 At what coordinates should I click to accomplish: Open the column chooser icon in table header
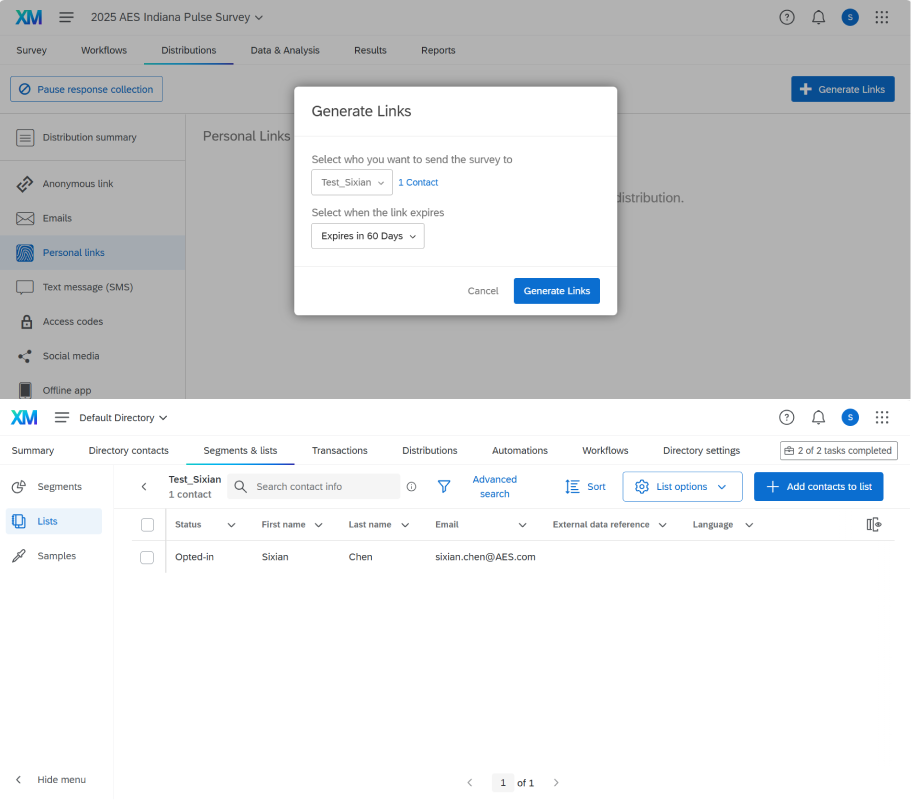coord(874,525)
